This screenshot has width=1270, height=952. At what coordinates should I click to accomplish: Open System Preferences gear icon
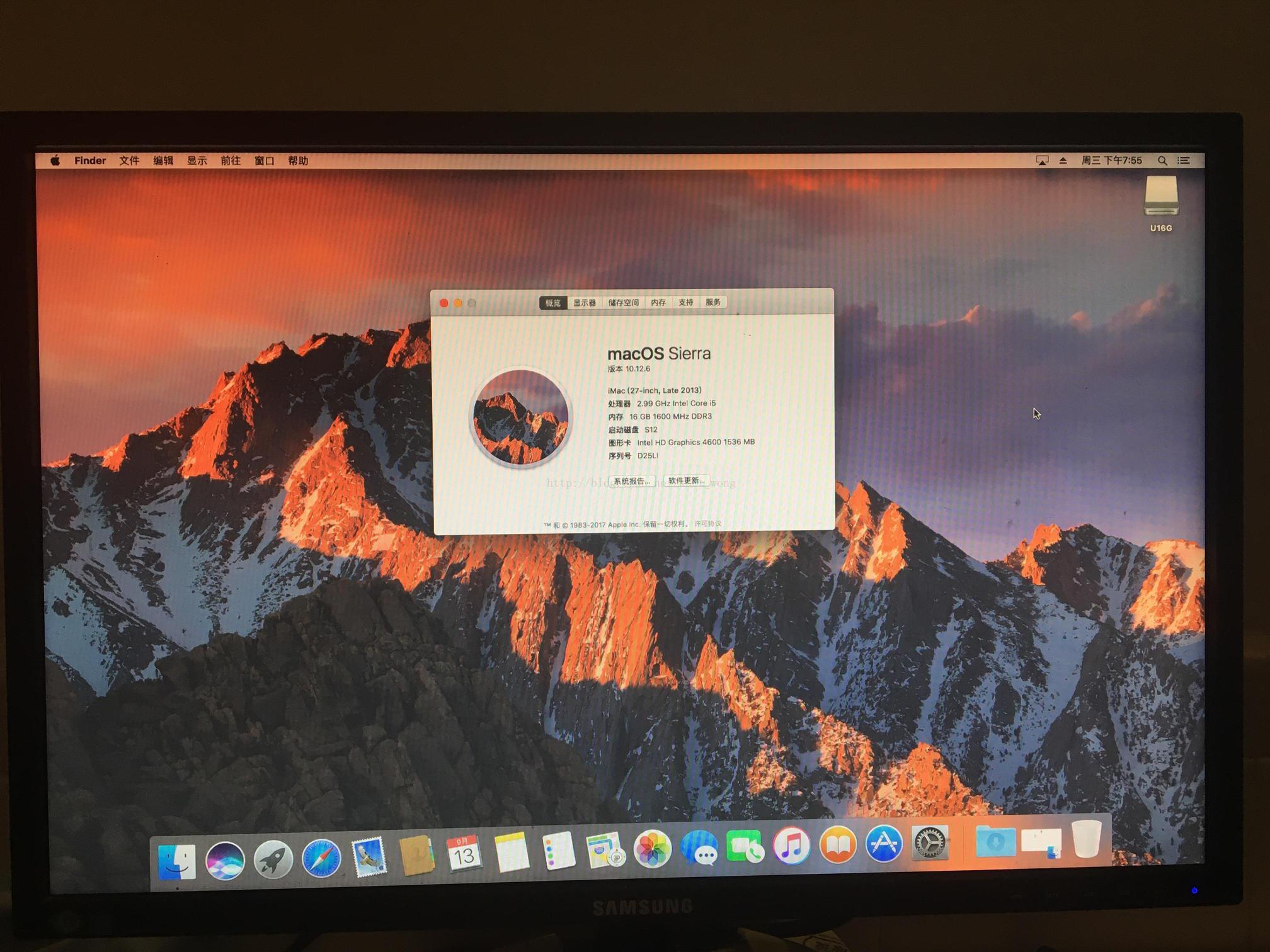point(930,842)
